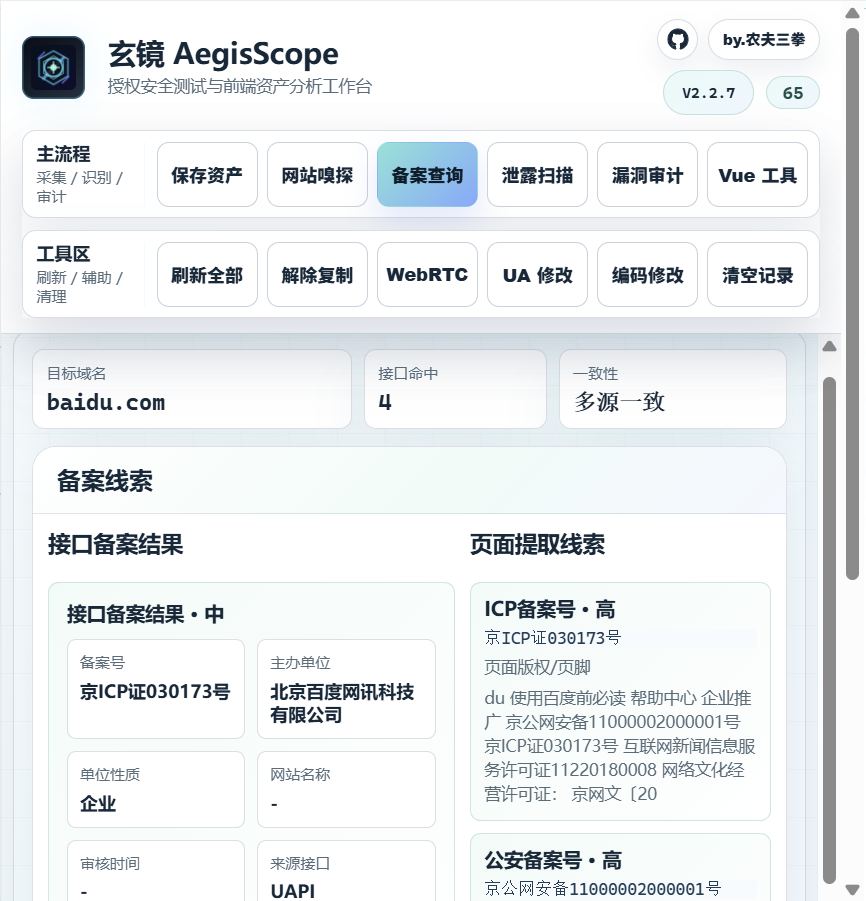Switch to Vue 工具
The image size is (866, 901).
pos(757,175)
